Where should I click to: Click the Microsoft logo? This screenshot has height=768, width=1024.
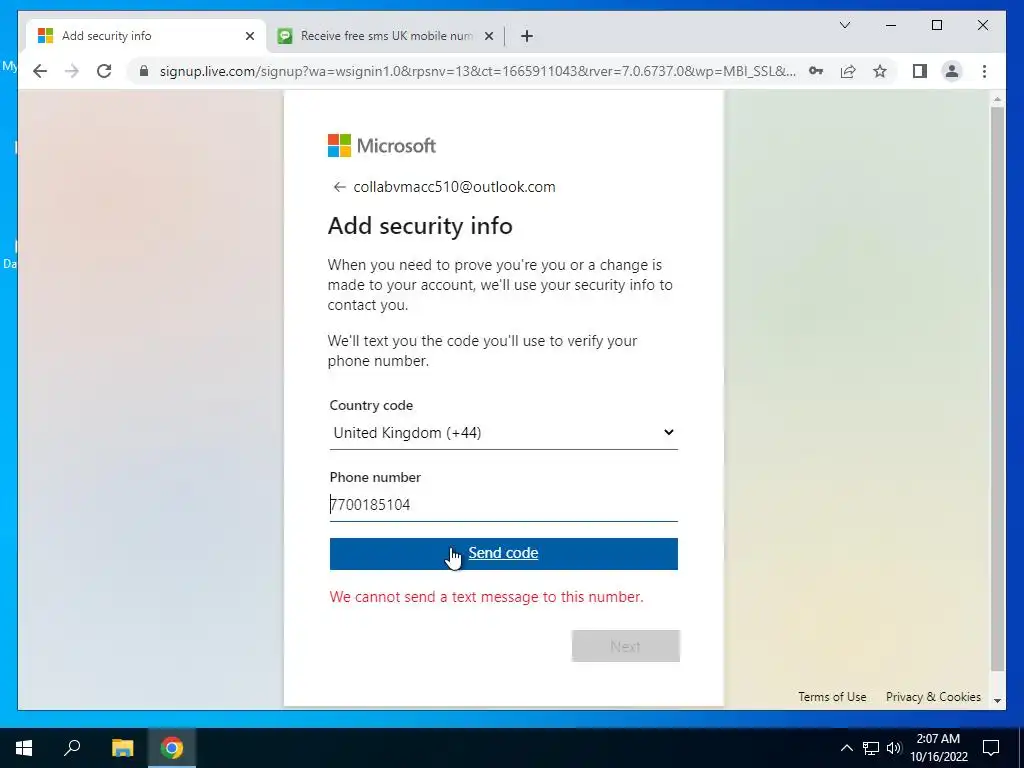tap(381, 146)
